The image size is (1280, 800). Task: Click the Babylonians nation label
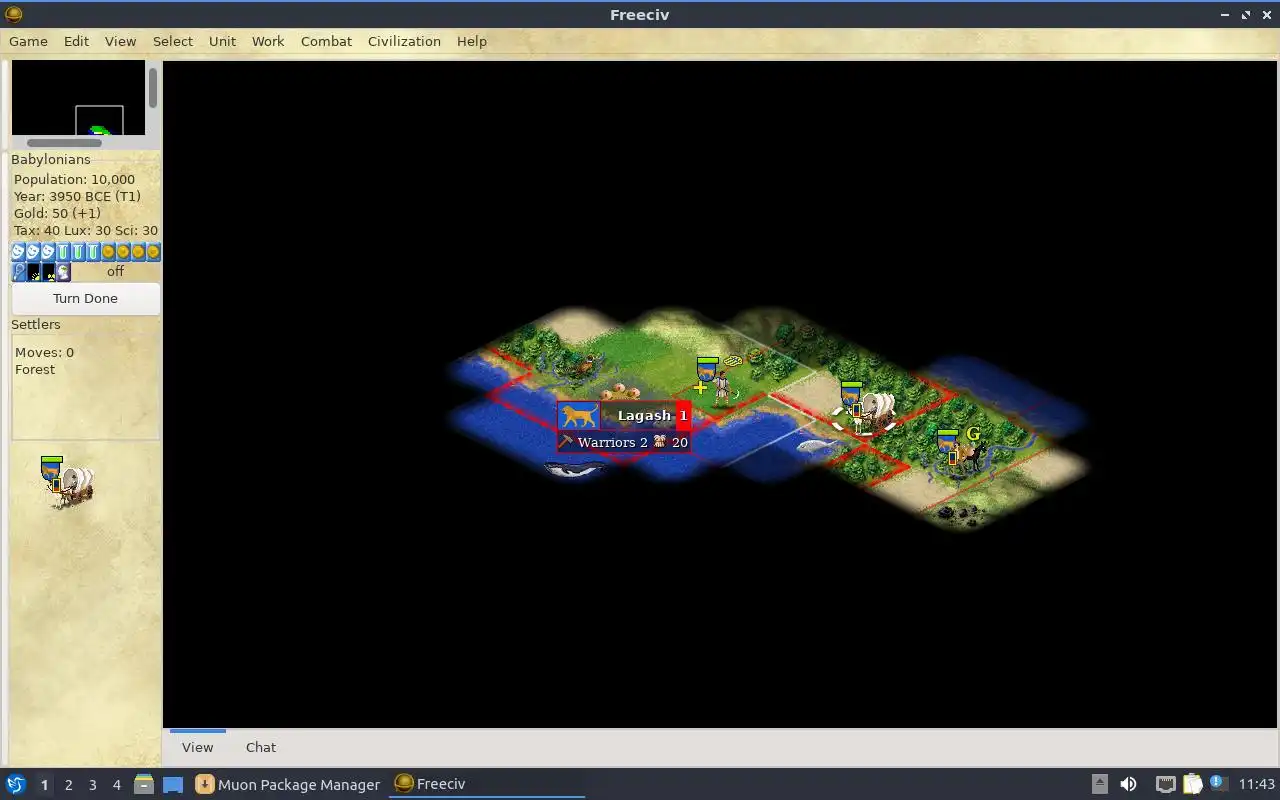click(50, 159)
